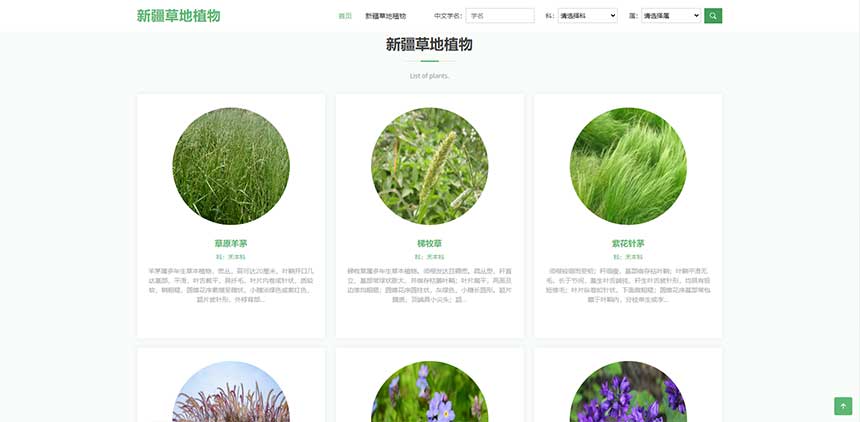Open the 属 (genus) dropdown
This screenshot has width=860, height=422.
[x=671, y=16]
